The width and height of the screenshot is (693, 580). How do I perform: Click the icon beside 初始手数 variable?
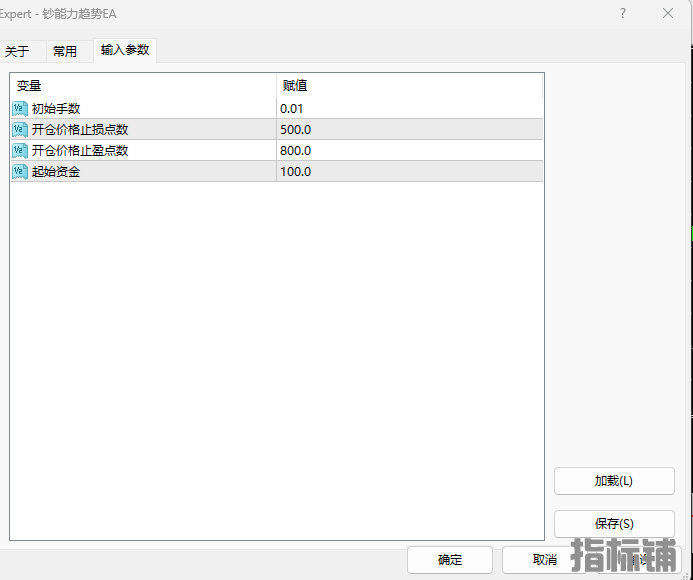pos(20,108)
